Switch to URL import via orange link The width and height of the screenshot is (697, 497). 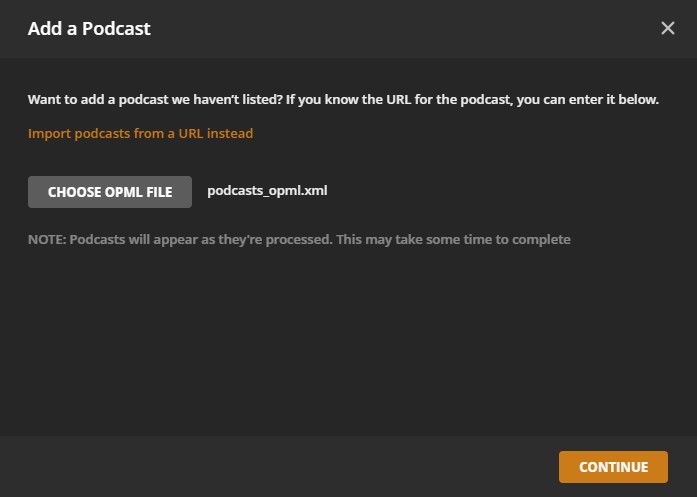[x=140, y=133]
